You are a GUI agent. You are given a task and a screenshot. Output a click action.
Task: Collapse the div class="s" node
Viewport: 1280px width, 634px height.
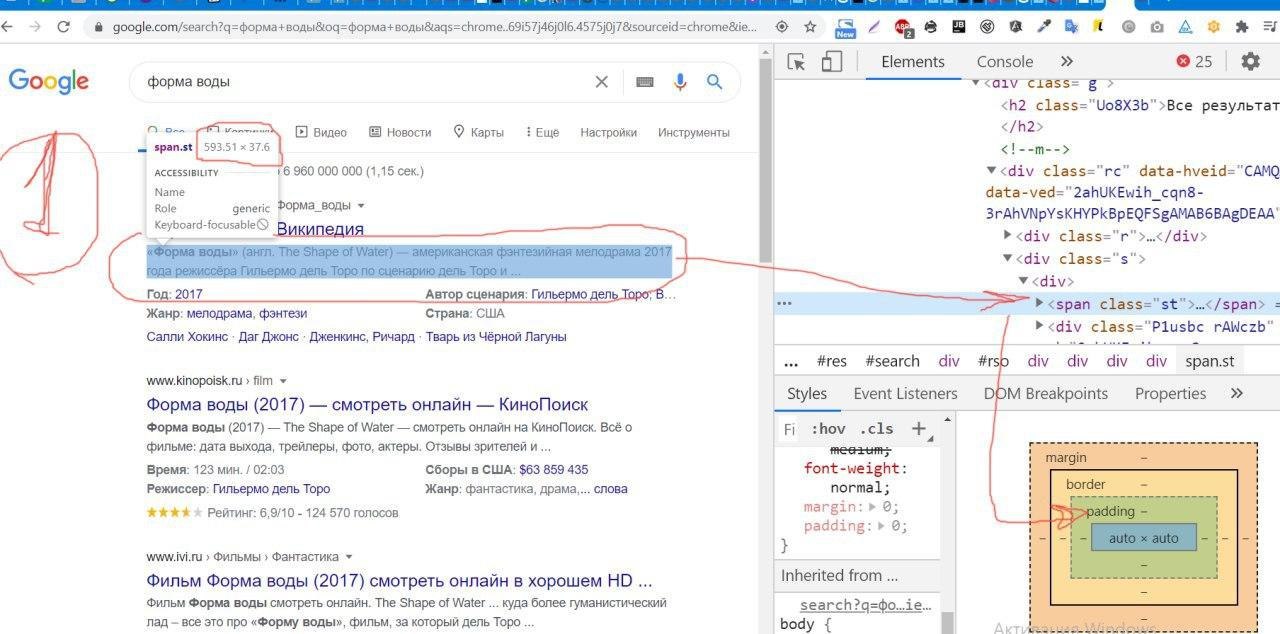[1008, 259]
